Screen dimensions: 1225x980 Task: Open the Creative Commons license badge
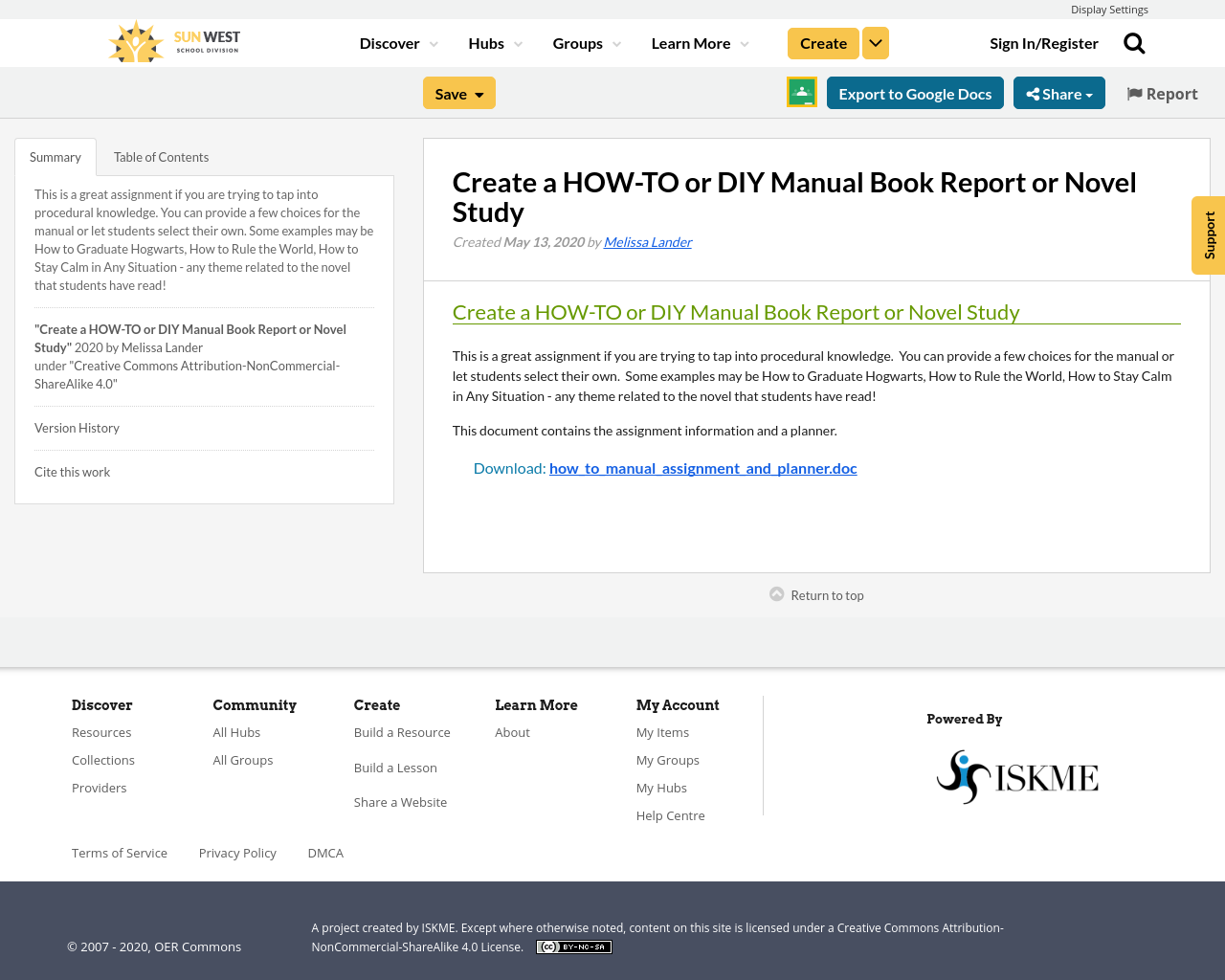point(573,946)
